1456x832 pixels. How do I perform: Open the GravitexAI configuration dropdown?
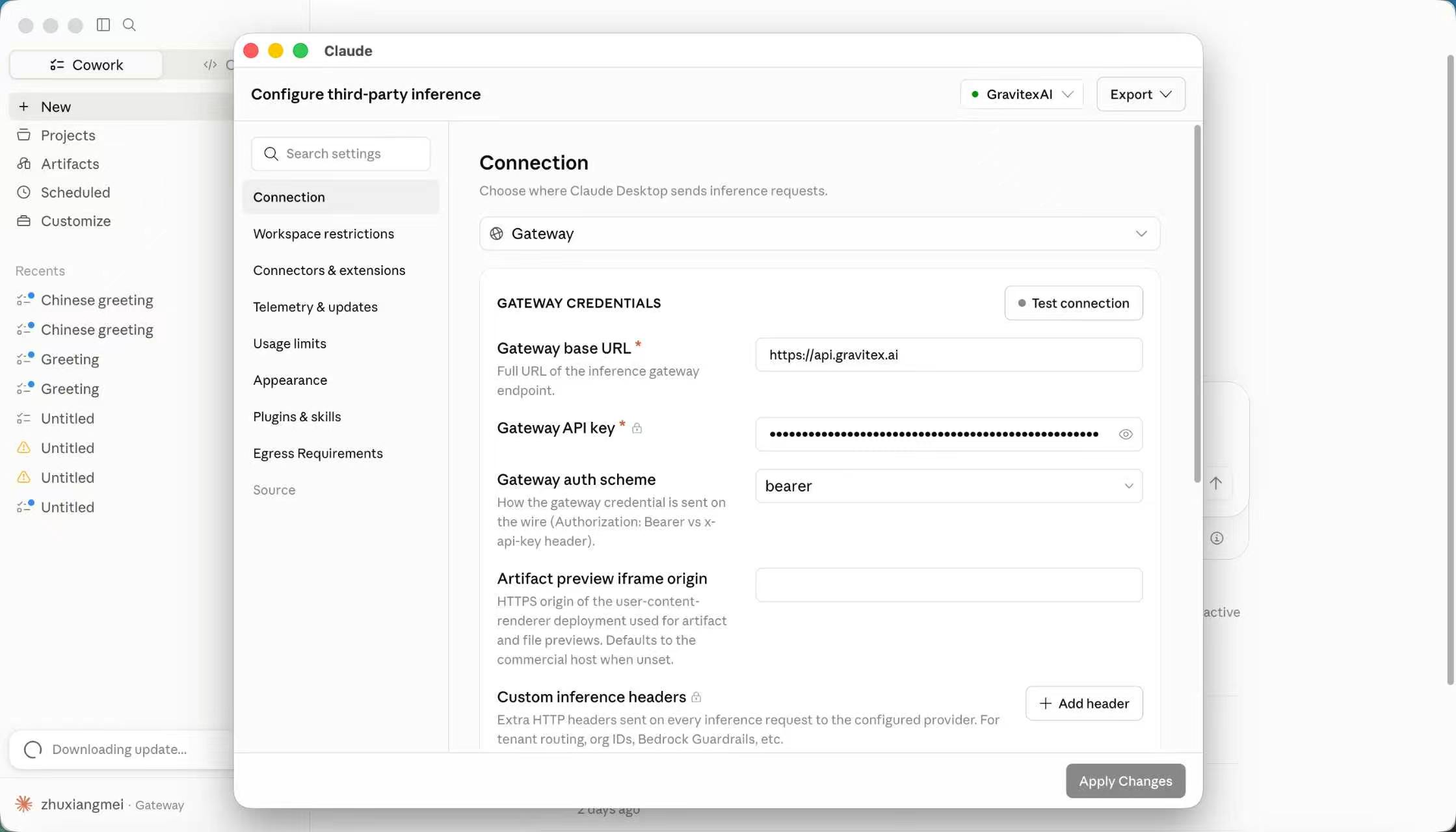[x=1022, y=94]
